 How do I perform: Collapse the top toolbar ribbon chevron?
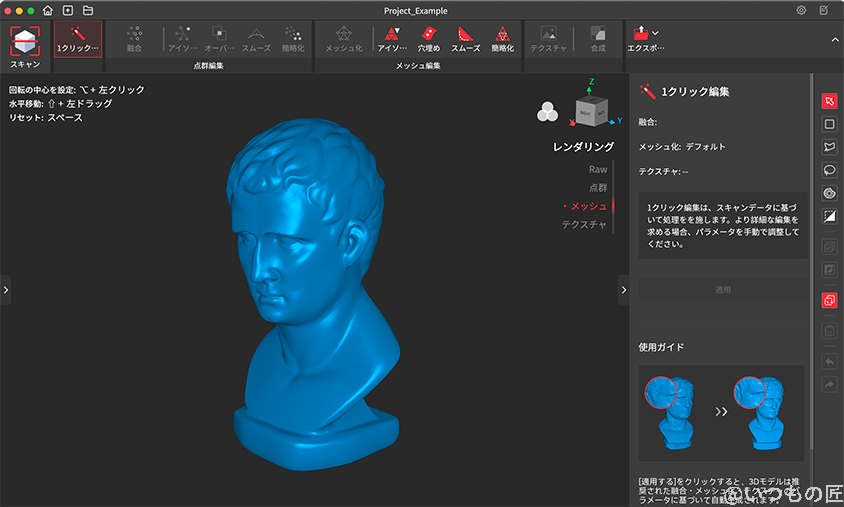(835, 39)
